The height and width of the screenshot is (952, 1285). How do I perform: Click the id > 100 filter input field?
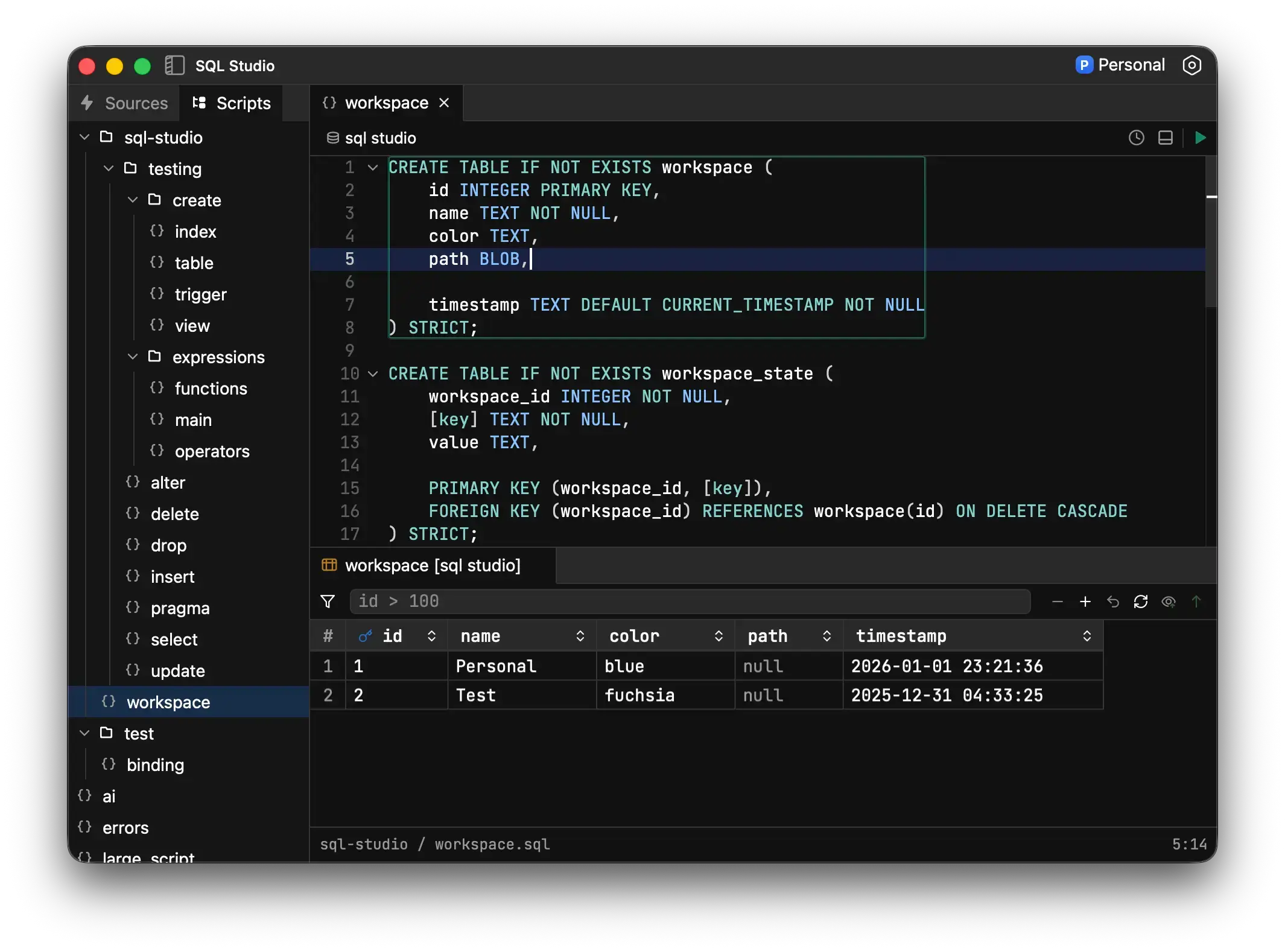690,601
